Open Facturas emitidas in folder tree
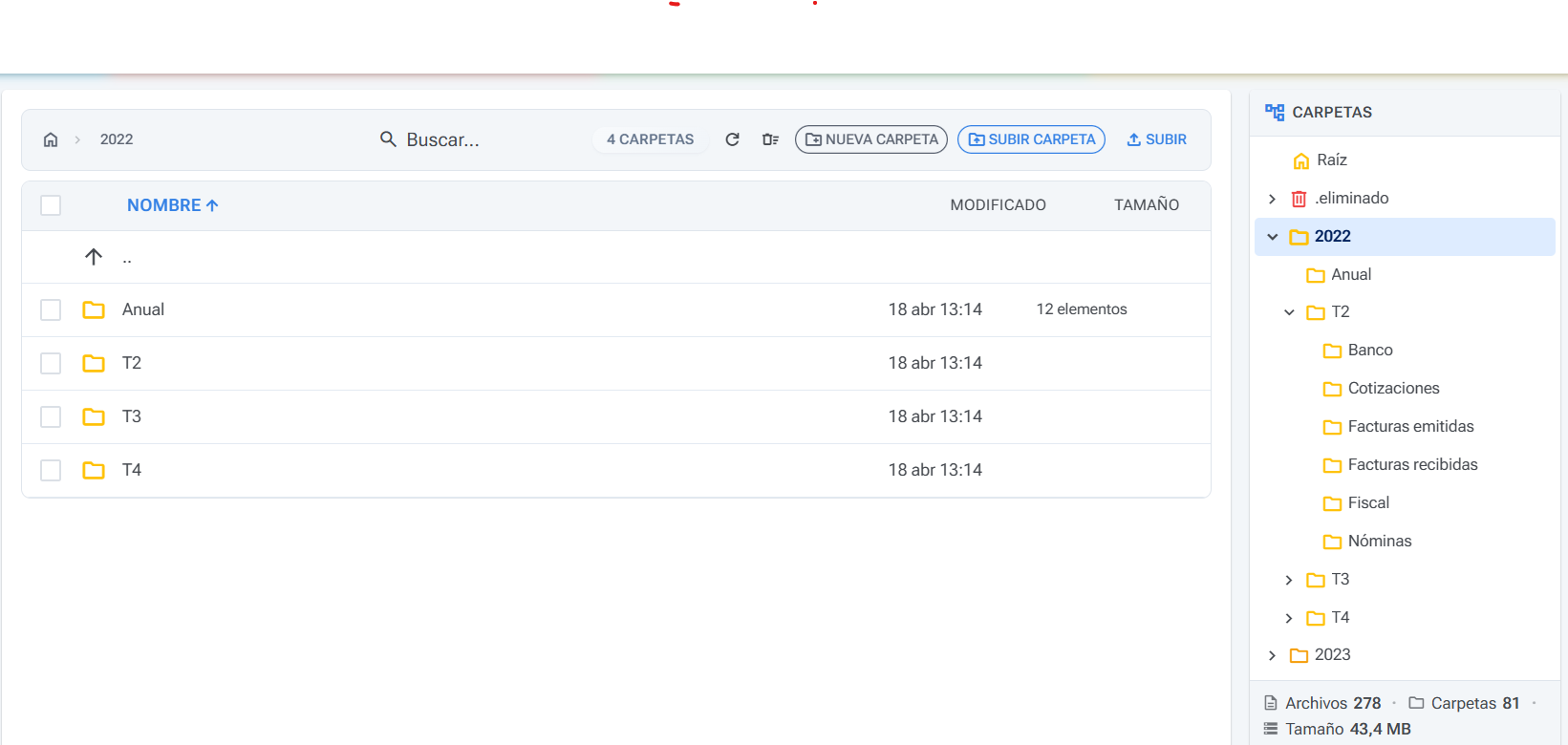The height and width of the screenshot is (745, 1568). point(1410,426)
